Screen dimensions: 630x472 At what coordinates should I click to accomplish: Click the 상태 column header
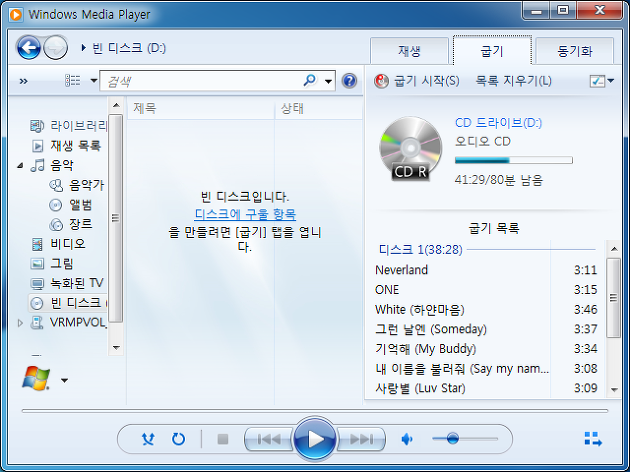318,108
